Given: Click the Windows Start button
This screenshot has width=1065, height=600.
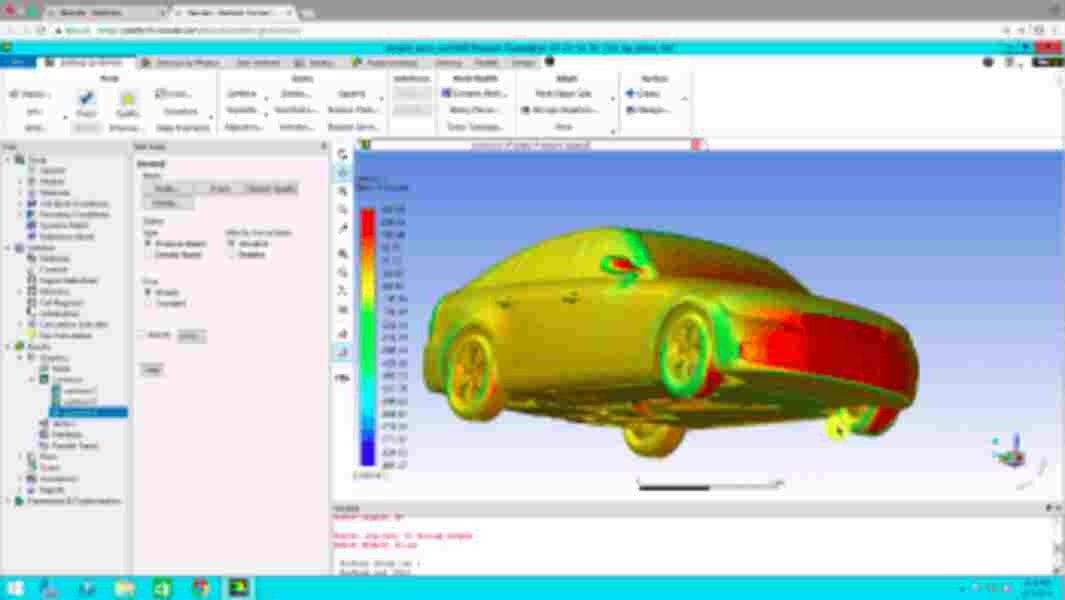Looking at the screenshot, I should pyautogui.click(x=15, y=588).
